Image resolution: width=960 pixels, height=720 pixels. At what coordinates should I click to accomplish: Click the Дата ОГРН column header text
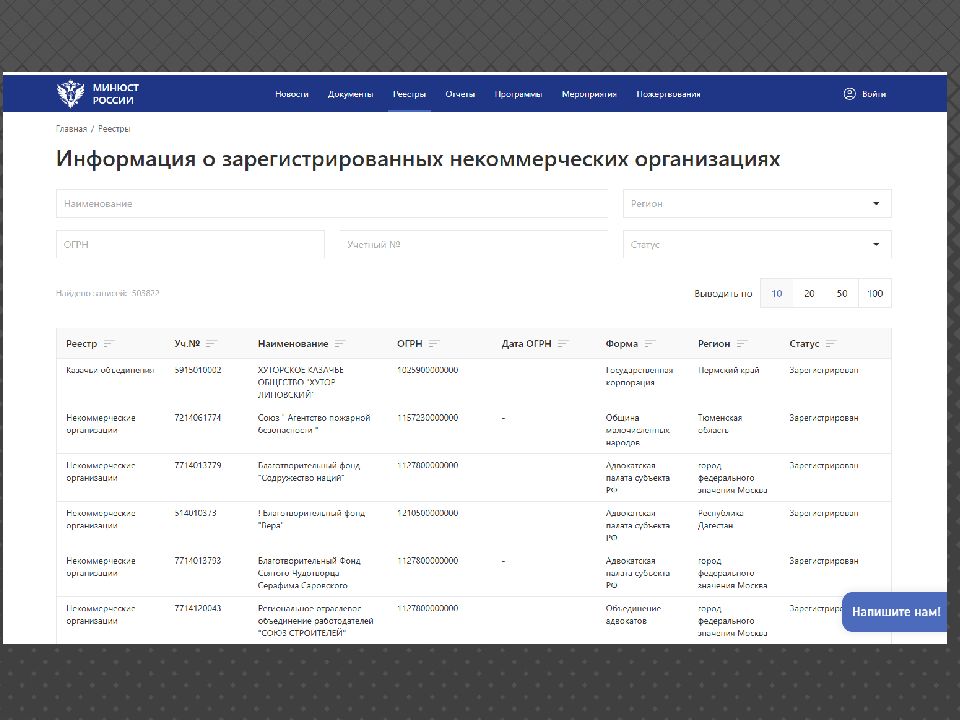point(527,343)
